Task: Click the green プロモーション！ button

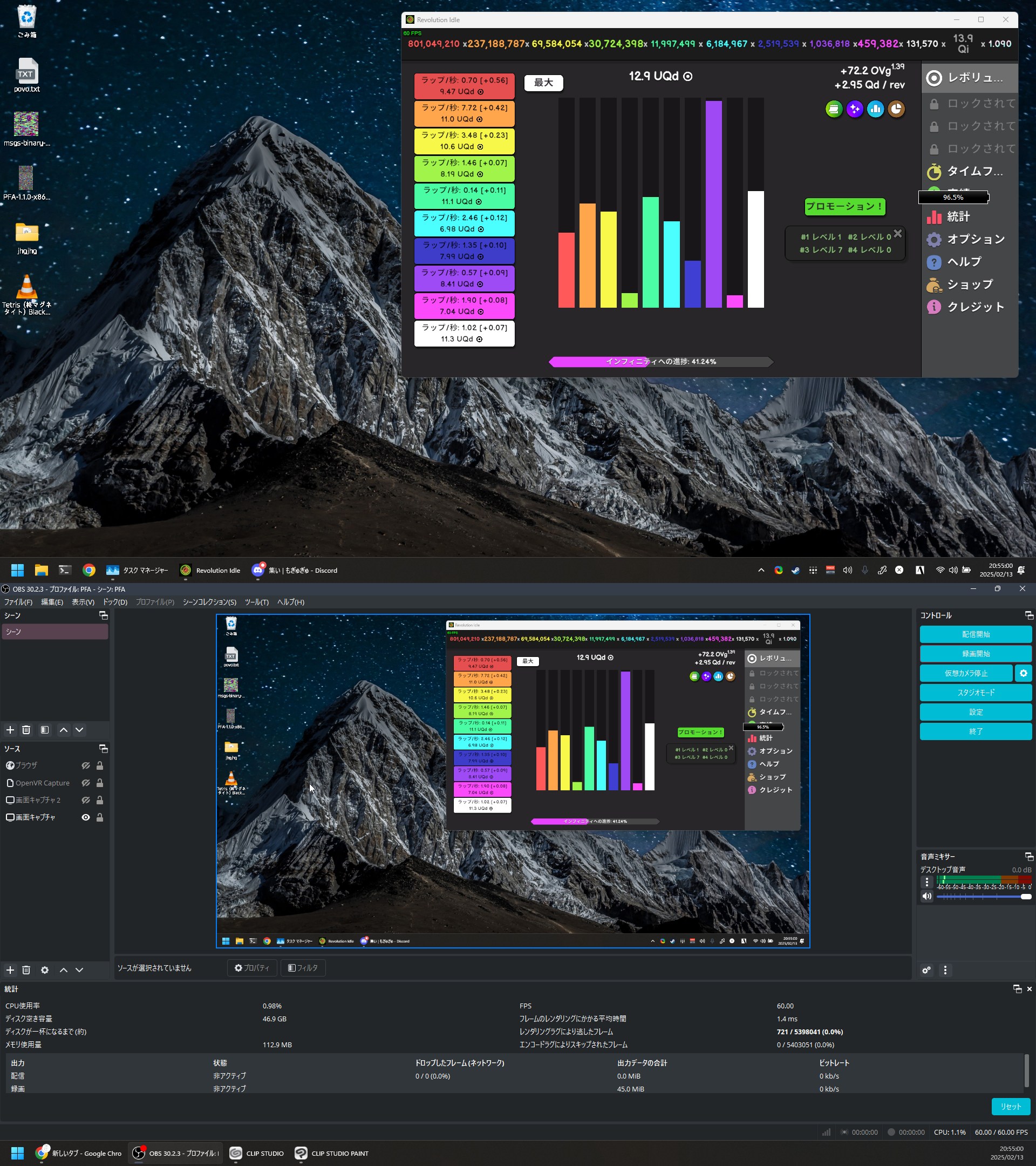Action: 844,207
